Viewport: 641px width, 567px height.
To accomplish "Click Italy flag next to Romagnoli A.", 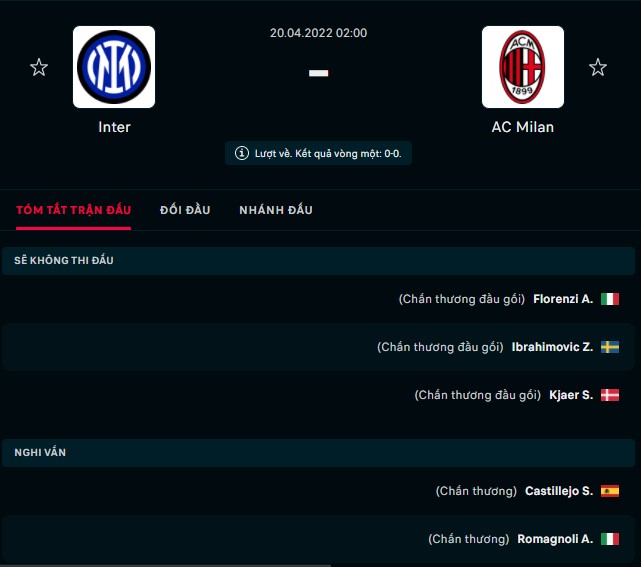I will 610,539.
